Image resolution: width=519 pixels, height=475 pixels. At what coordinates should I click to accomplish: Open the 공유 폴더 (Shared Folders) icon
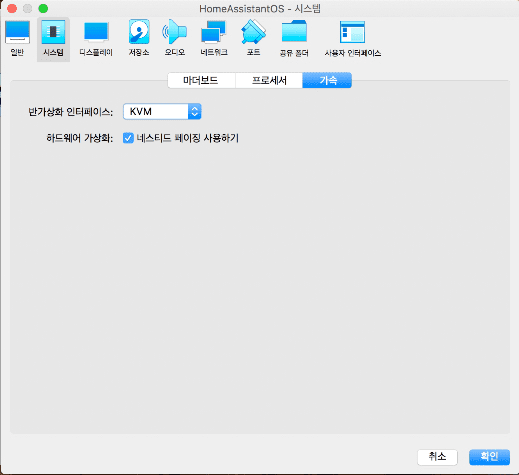(294, 39)
